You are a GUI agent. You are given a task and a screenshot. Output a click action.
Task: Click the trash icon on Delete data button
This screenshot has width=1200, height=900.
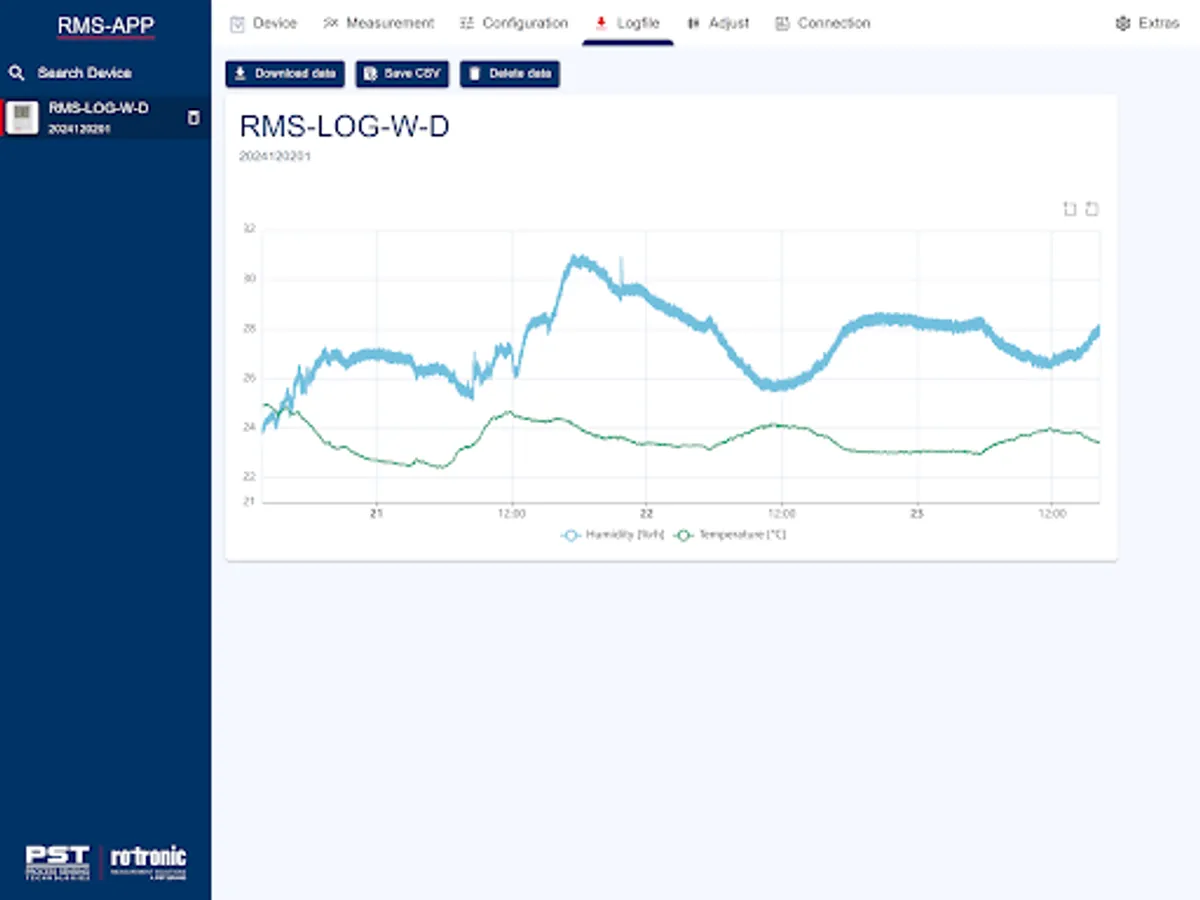pos(474,73)
